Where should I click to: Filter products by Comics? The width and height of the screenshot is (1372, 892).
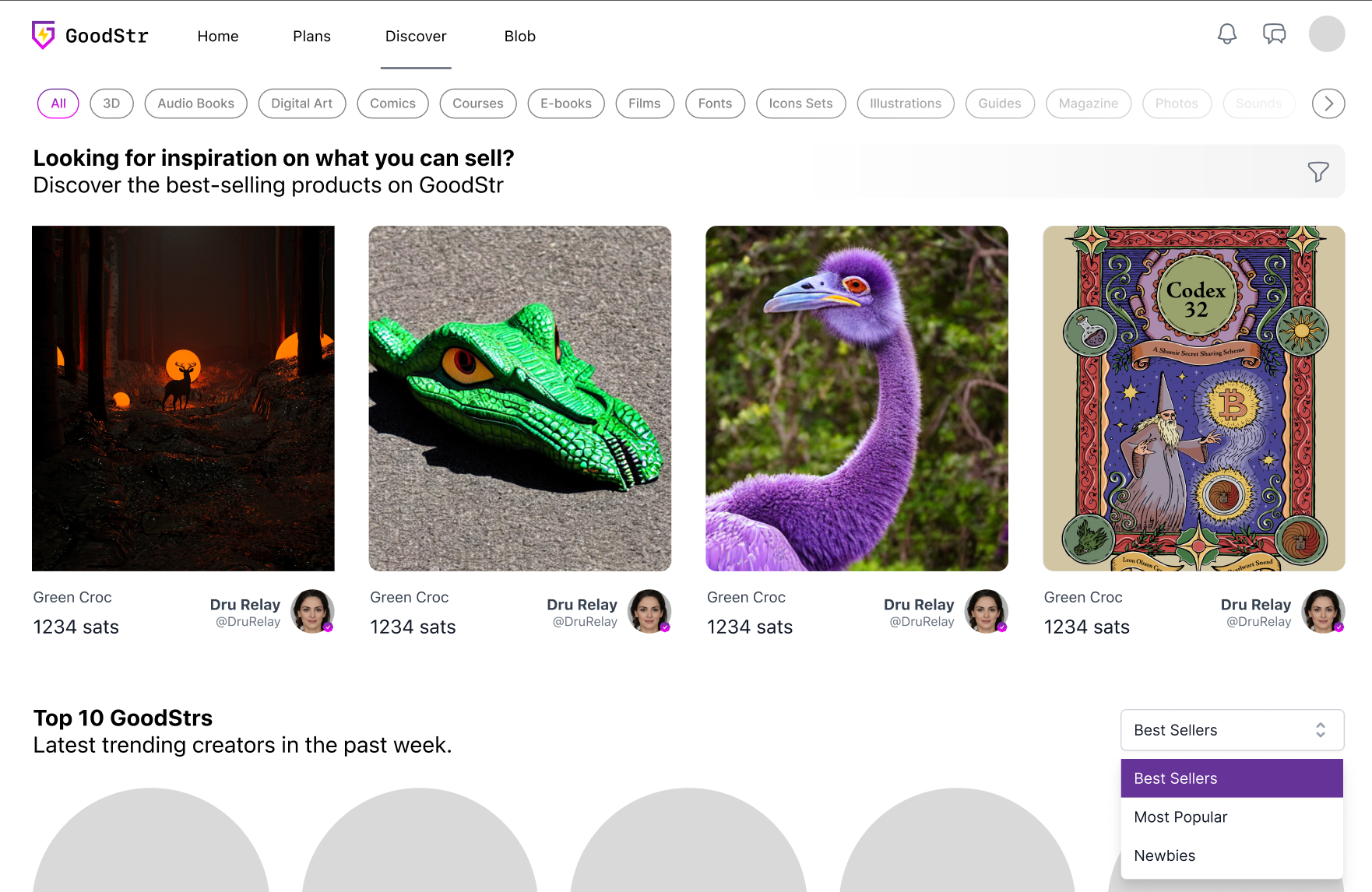393,104
